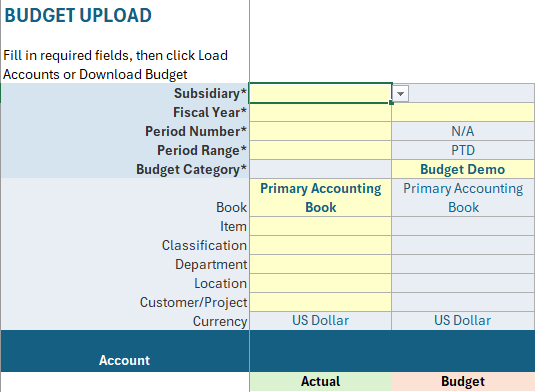Select the gray Item cell in Budget column

463,226
